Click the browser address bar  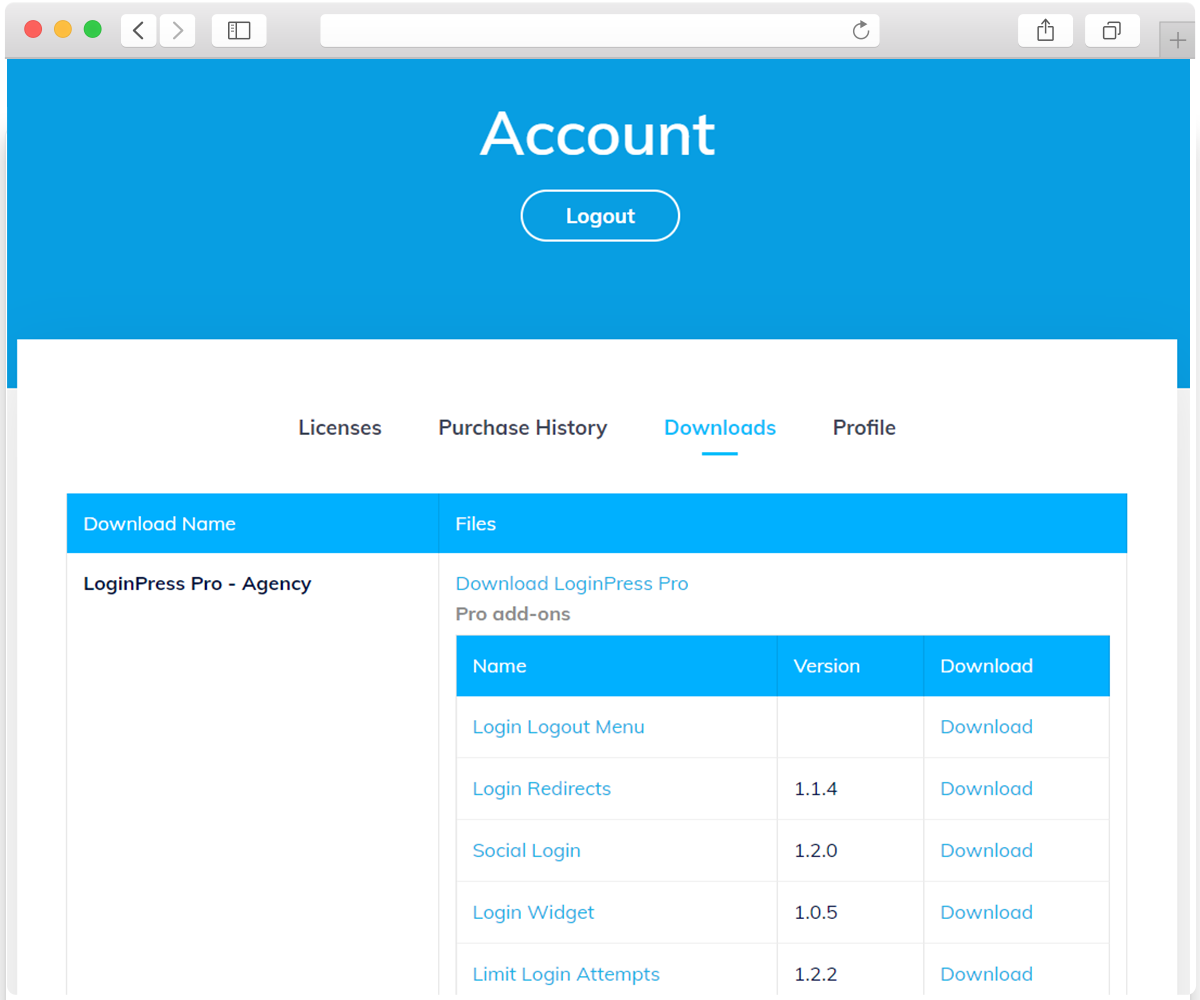click(600, 30)
